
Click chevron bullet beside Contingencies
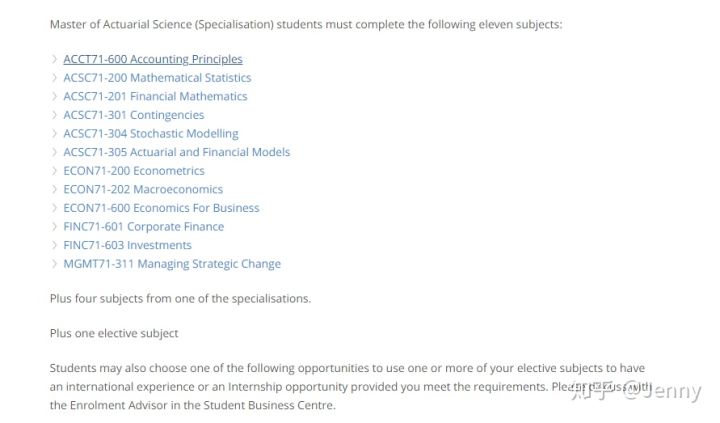pyautogui.click(x=54, y=115)
